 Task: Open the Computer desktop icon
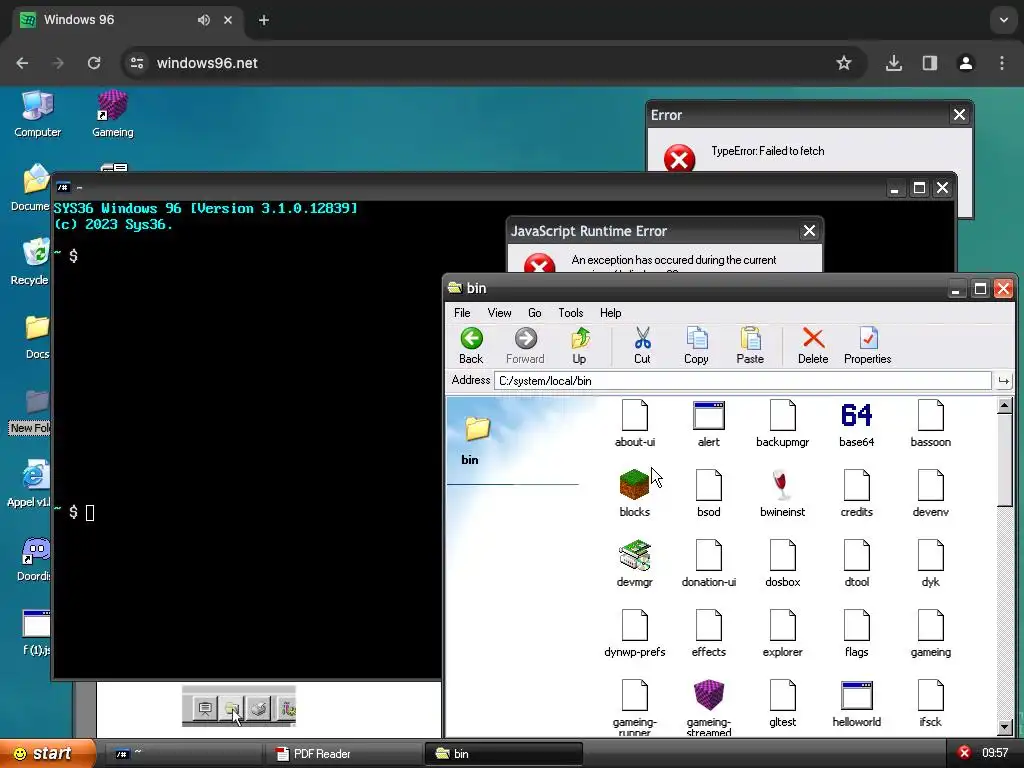37,114
